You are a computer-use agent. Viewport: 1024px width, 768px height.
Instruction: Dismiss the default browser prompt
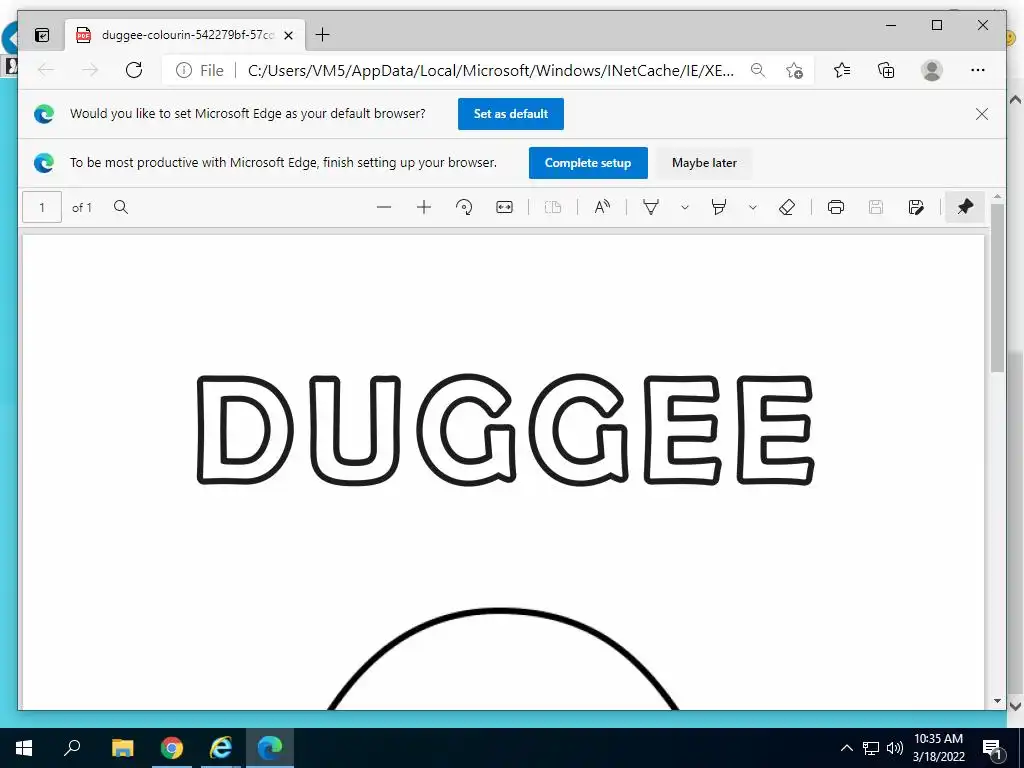(982, 114)
